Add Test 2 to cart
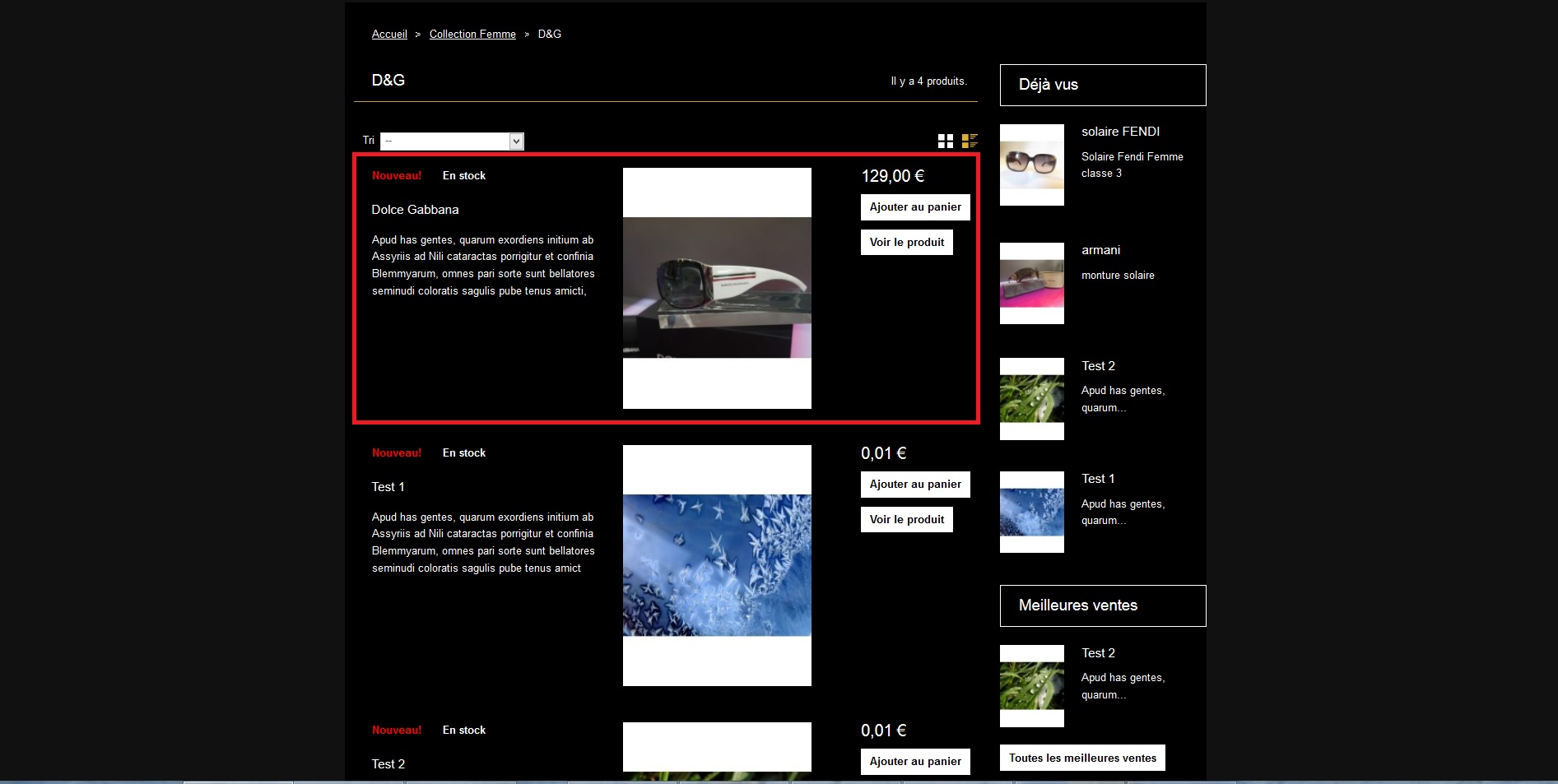The image size is (1558, 784). point(915,762)
